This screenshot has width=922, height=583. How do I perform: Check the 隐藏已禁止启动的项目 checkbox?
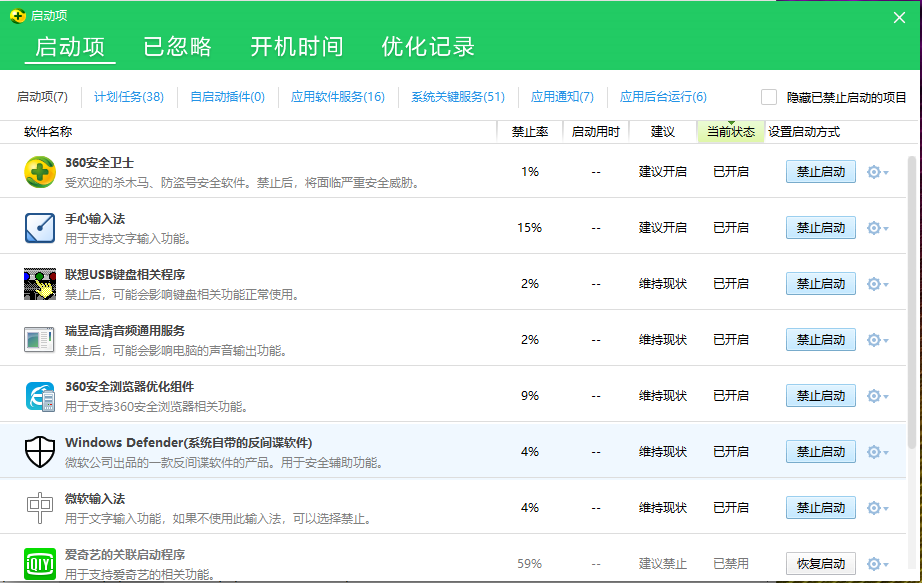point(769,97)
